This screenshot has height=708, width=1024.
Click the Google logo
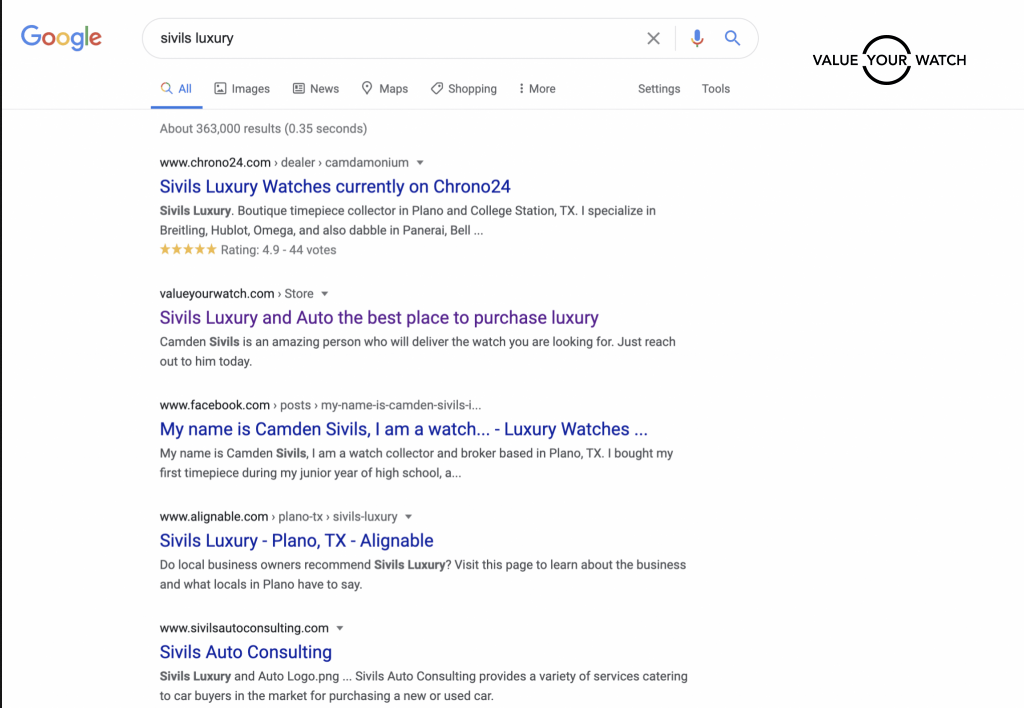pyautogui.click(x=61, y=38)
